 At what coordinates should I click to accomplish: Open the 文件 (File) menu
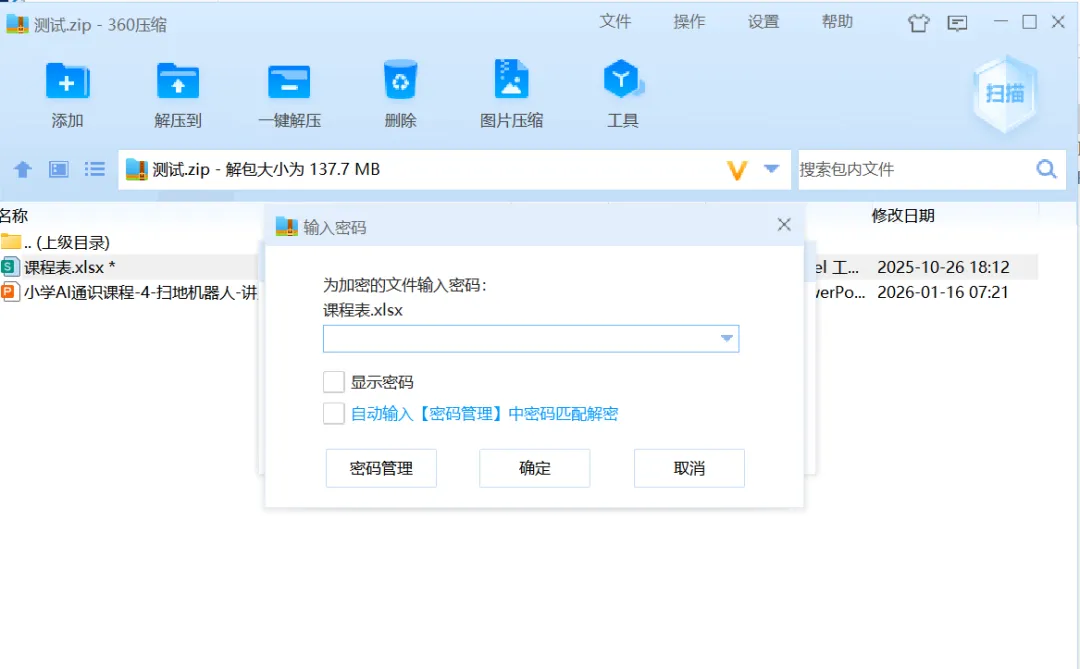[x=617, y=22]
